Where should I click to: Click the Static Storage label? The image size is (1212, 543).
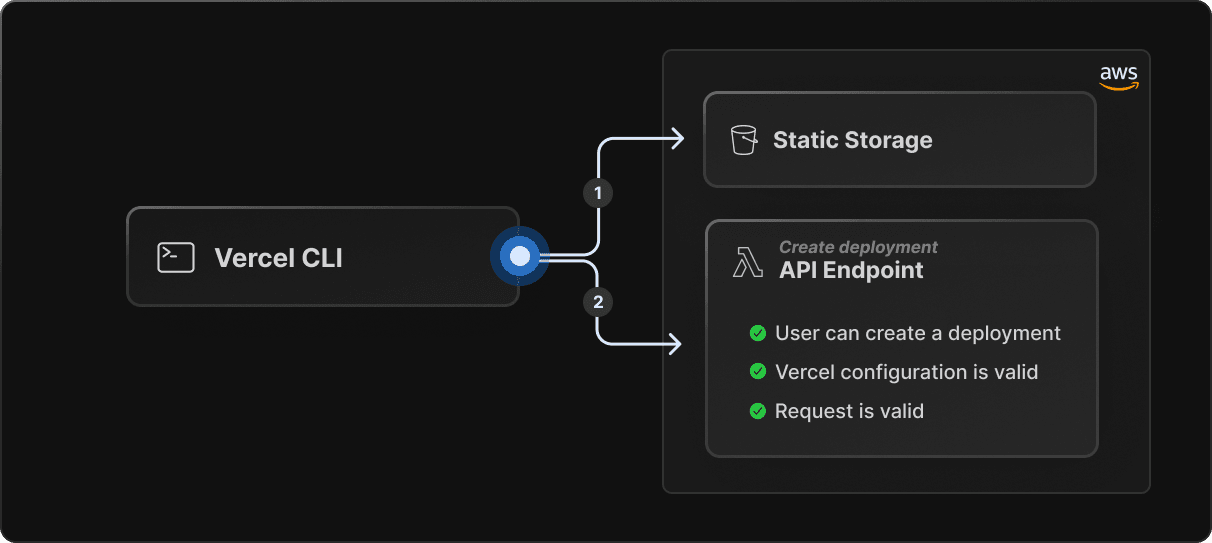[852, 140]
